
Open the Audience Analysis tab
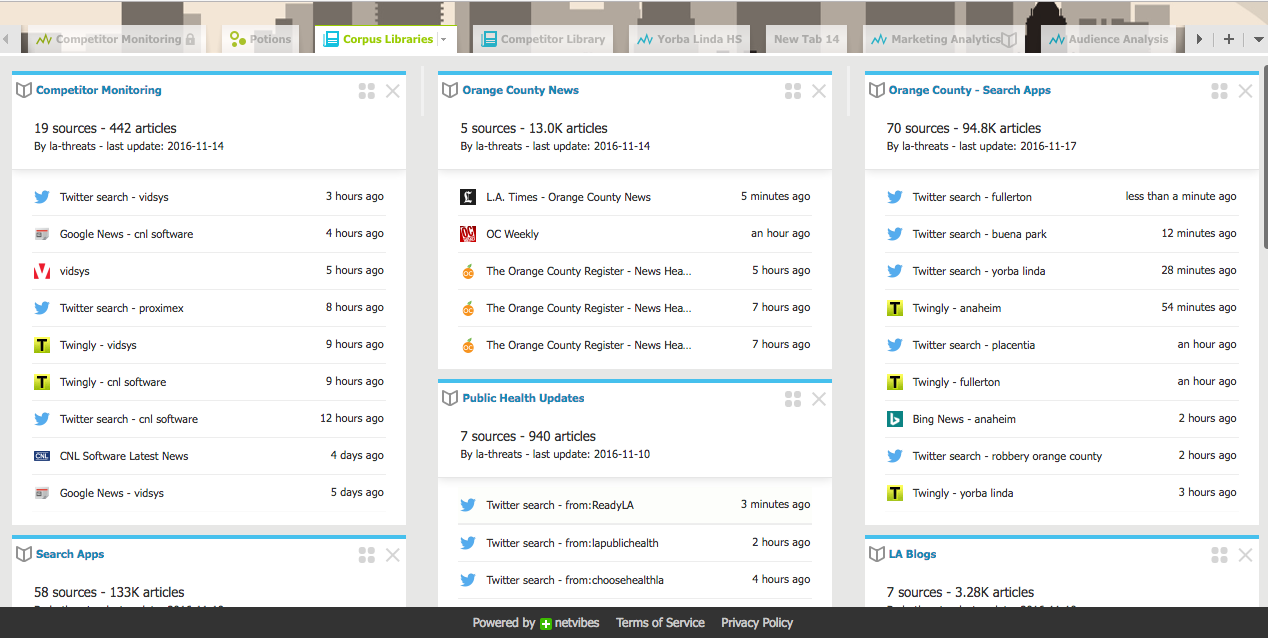pyautogui.click(x=1108, y=39)
